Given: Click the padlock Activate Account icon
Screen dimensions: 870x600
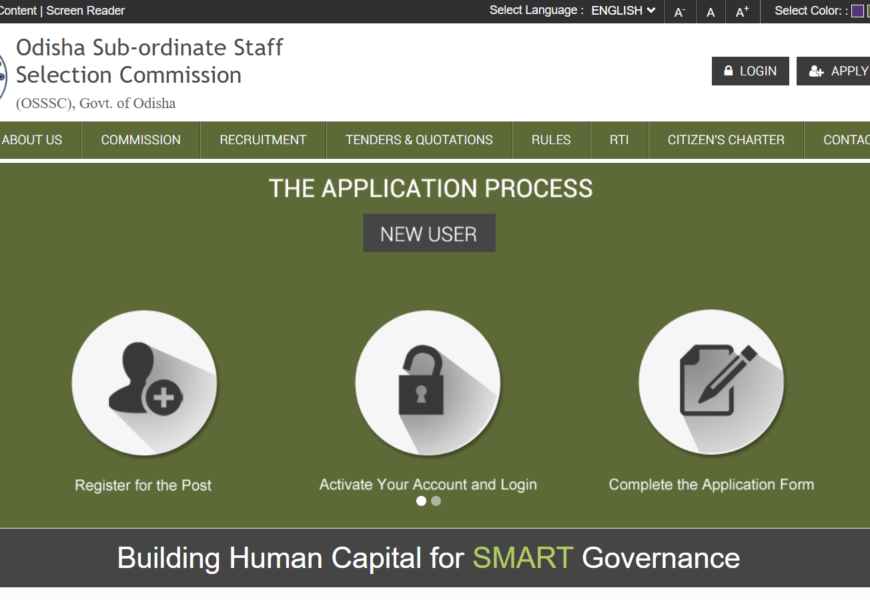Looking at the screenshot, I should click(427, 384).
